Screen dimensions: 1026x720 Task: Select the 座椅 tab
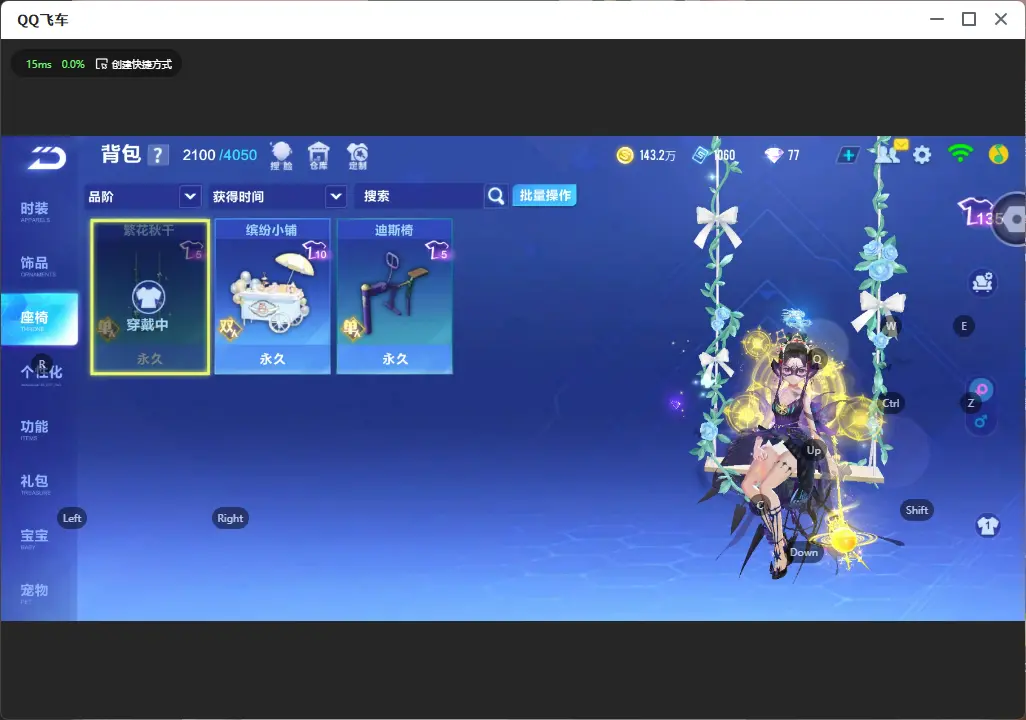[39, 319]
